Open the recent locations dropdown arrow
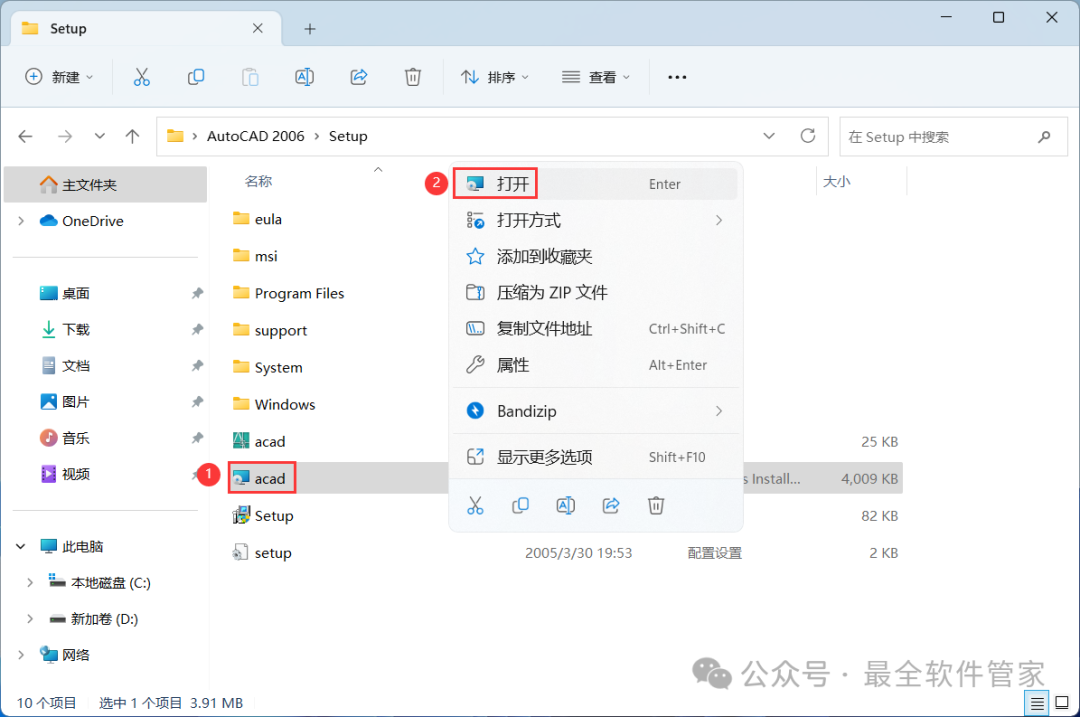1080x717 pixels. [x=100, y=136]
